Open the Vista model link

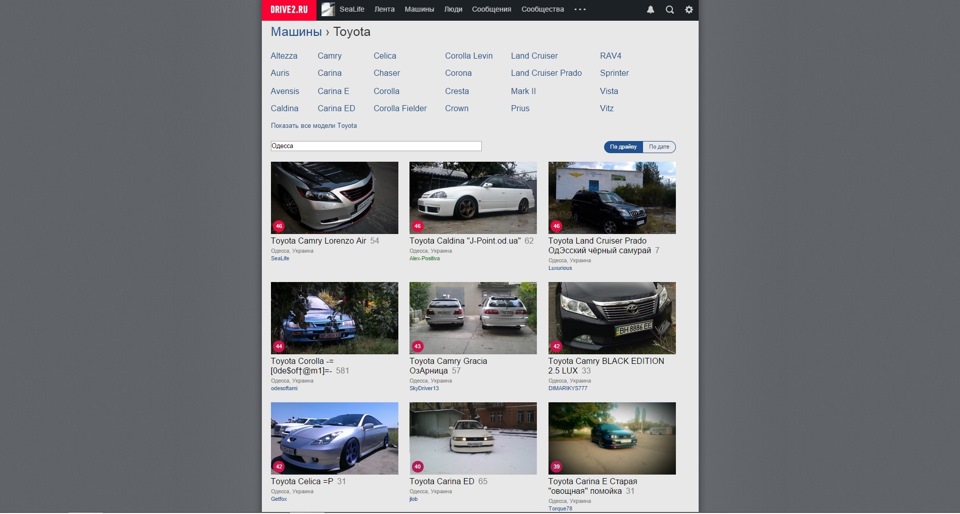click(x=609, y=91)
